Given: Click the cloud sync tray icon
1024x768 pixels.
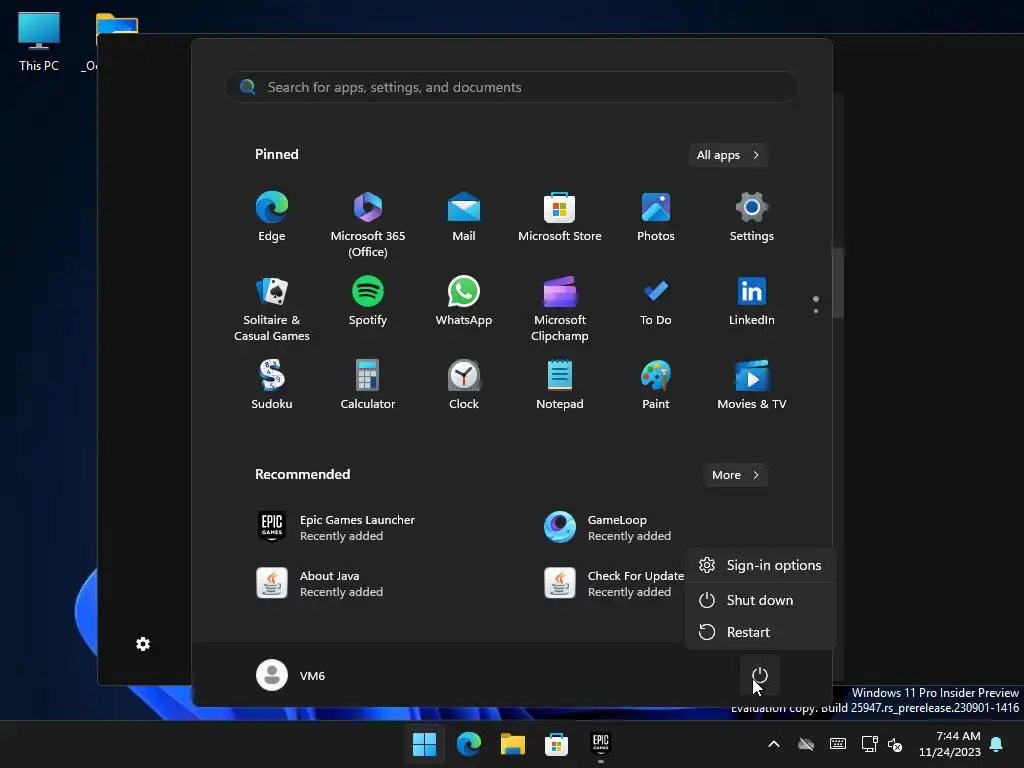Looking at the screenshot, I should click(807, 744).
